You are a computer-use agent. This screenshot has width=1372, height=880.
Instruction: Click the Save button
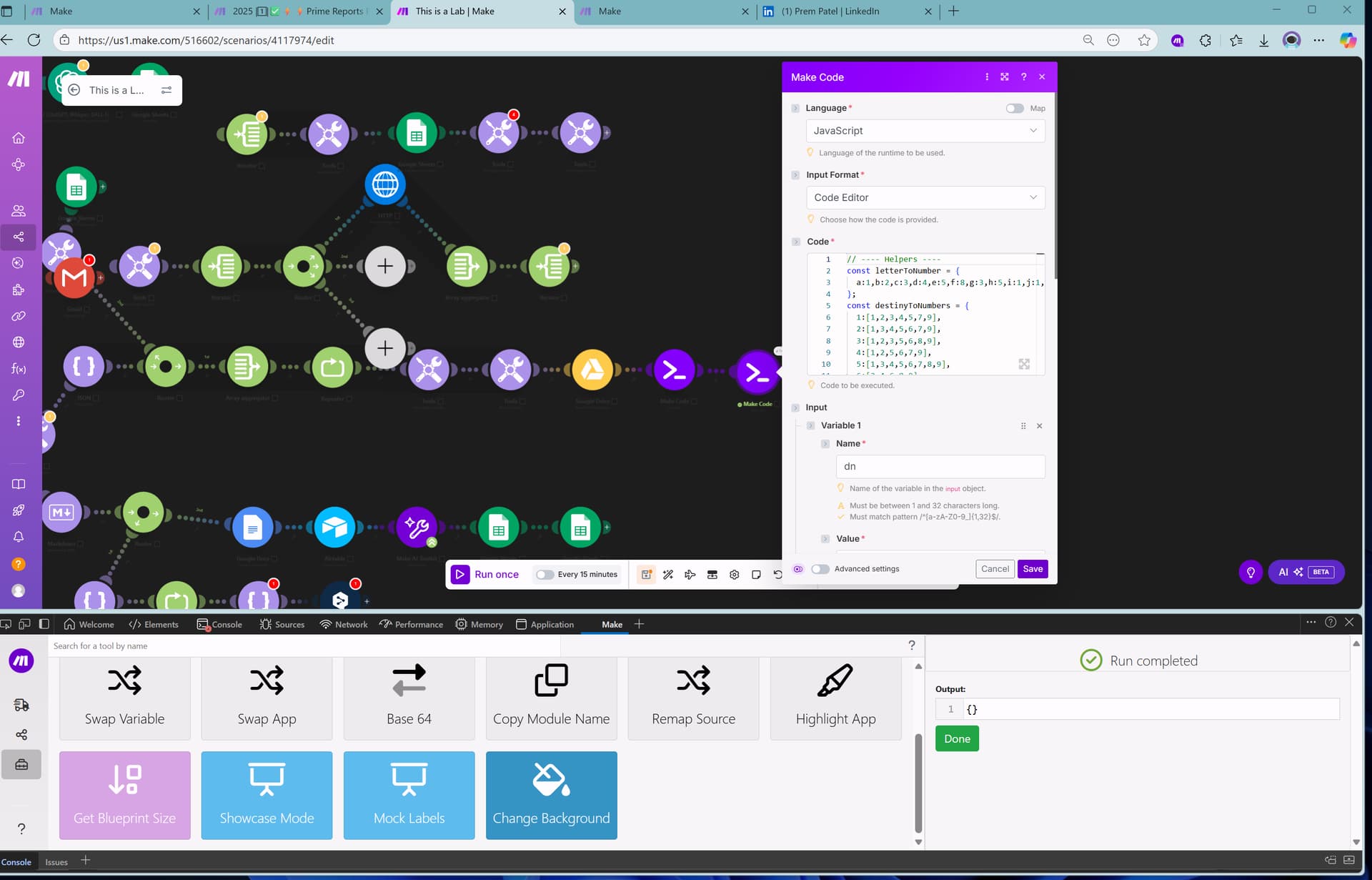click(1032, 569)
